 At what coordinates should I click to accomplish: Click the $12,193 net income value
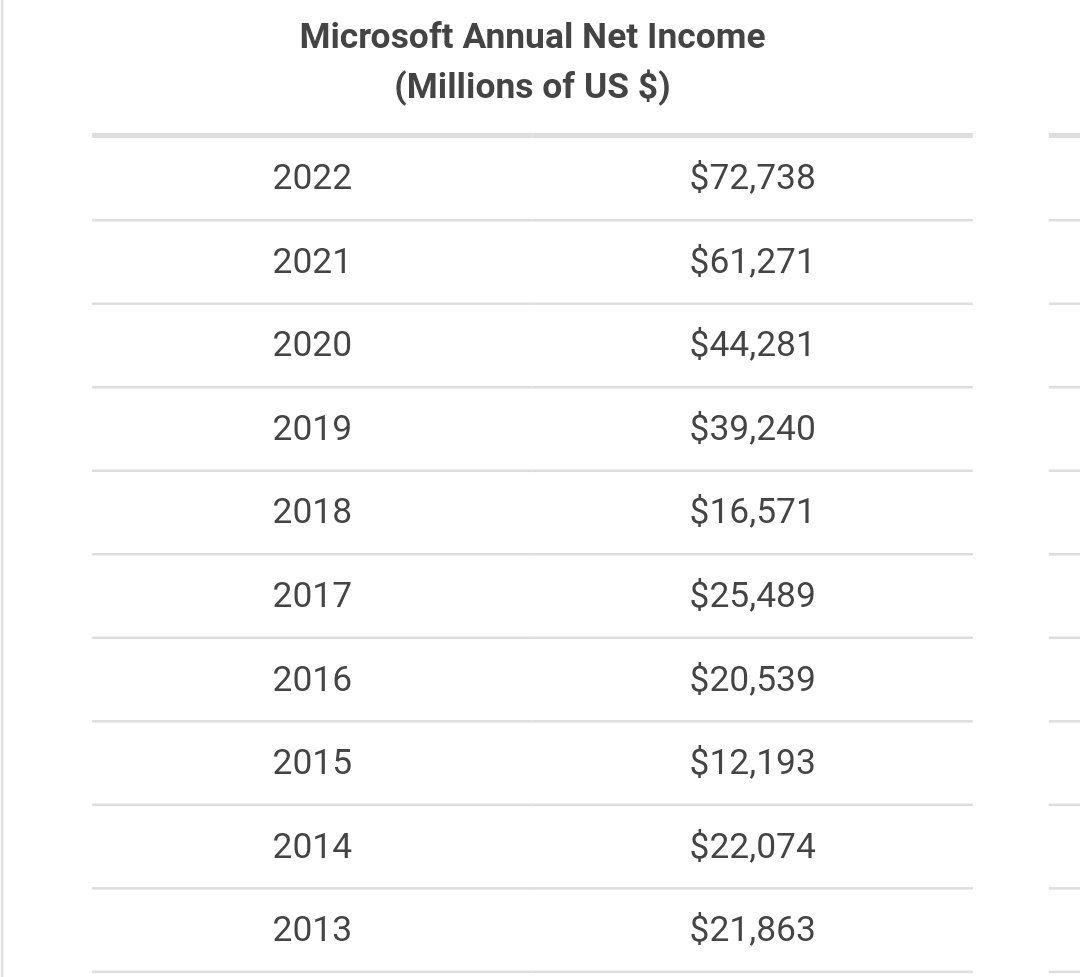click(752, 762)
